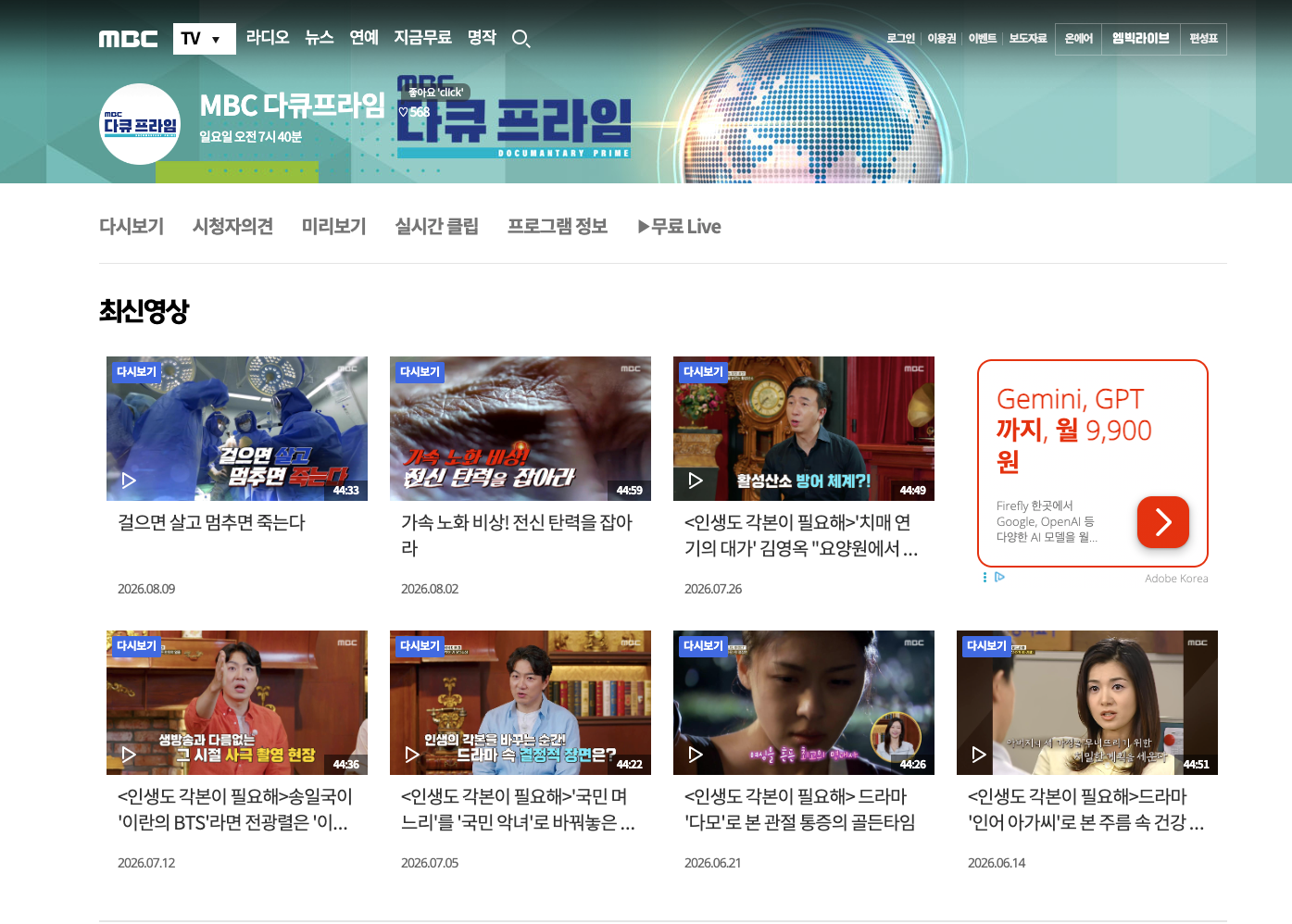
Task: Click the 온에어 button
Action: coord(1079,39)
